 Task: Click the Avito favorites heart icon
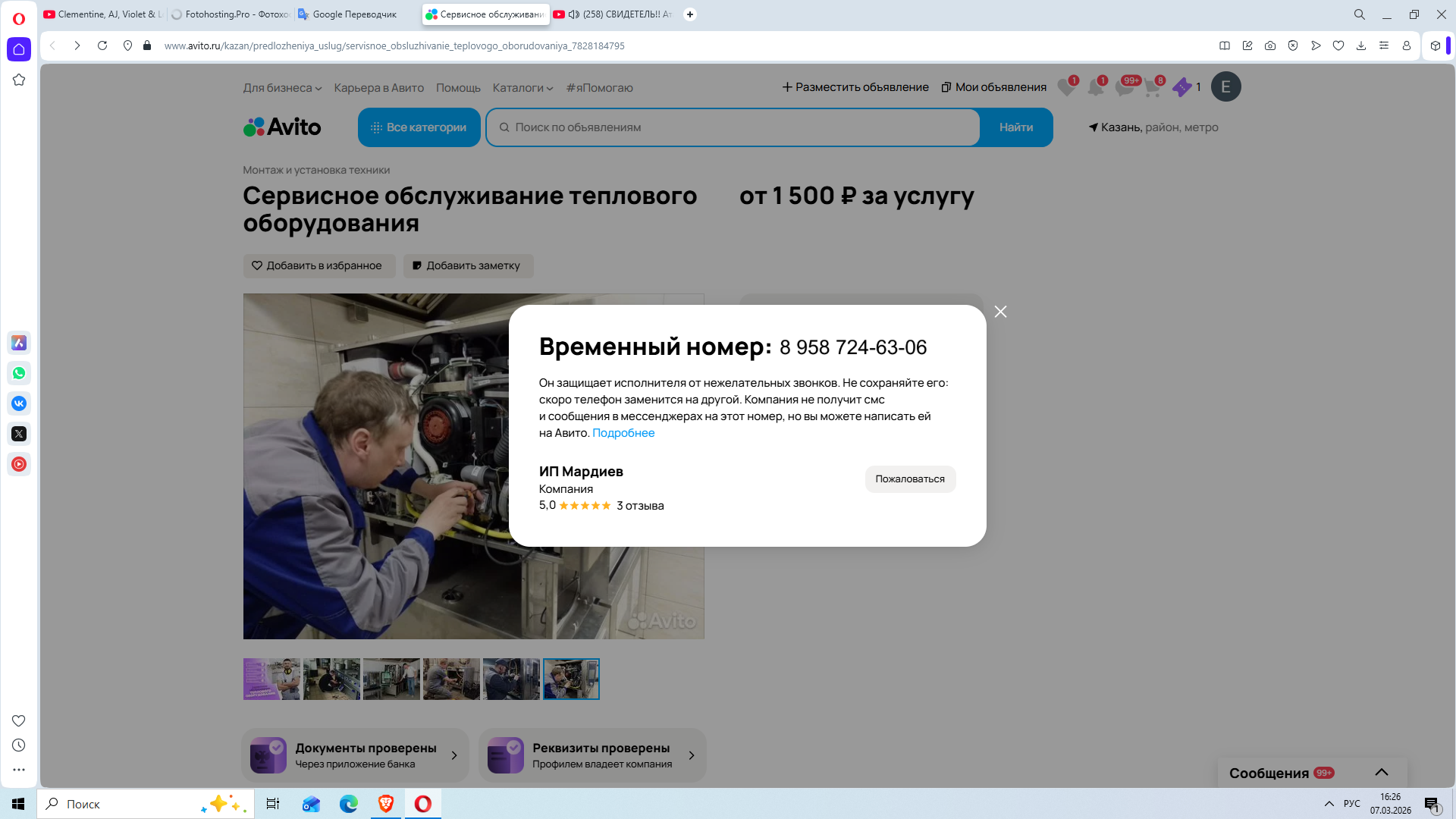[1065, 87]
